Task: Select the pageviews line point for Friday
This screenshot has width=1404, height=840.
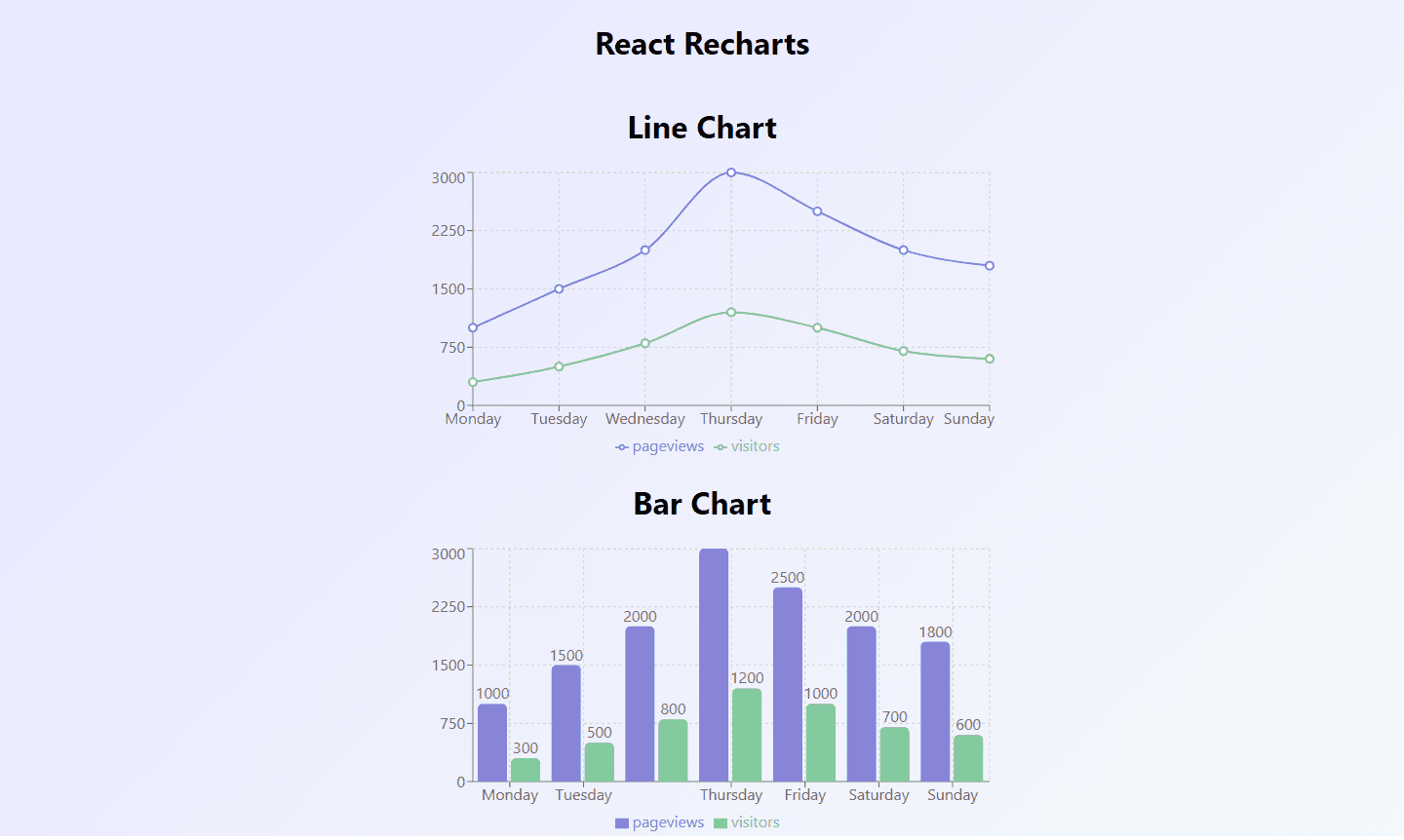Action: (x=817, y=211)
